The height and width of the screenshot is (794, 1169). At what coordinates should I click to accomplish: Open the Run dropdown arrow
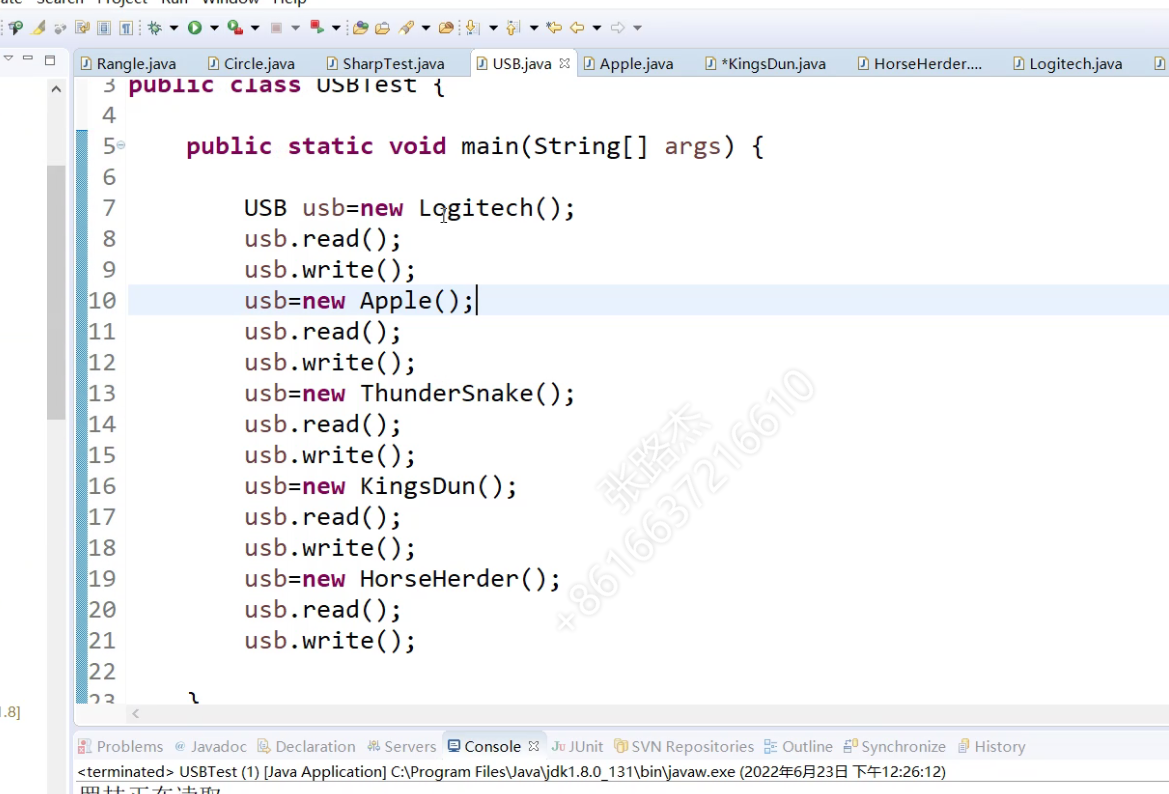[x=214, y=28]
